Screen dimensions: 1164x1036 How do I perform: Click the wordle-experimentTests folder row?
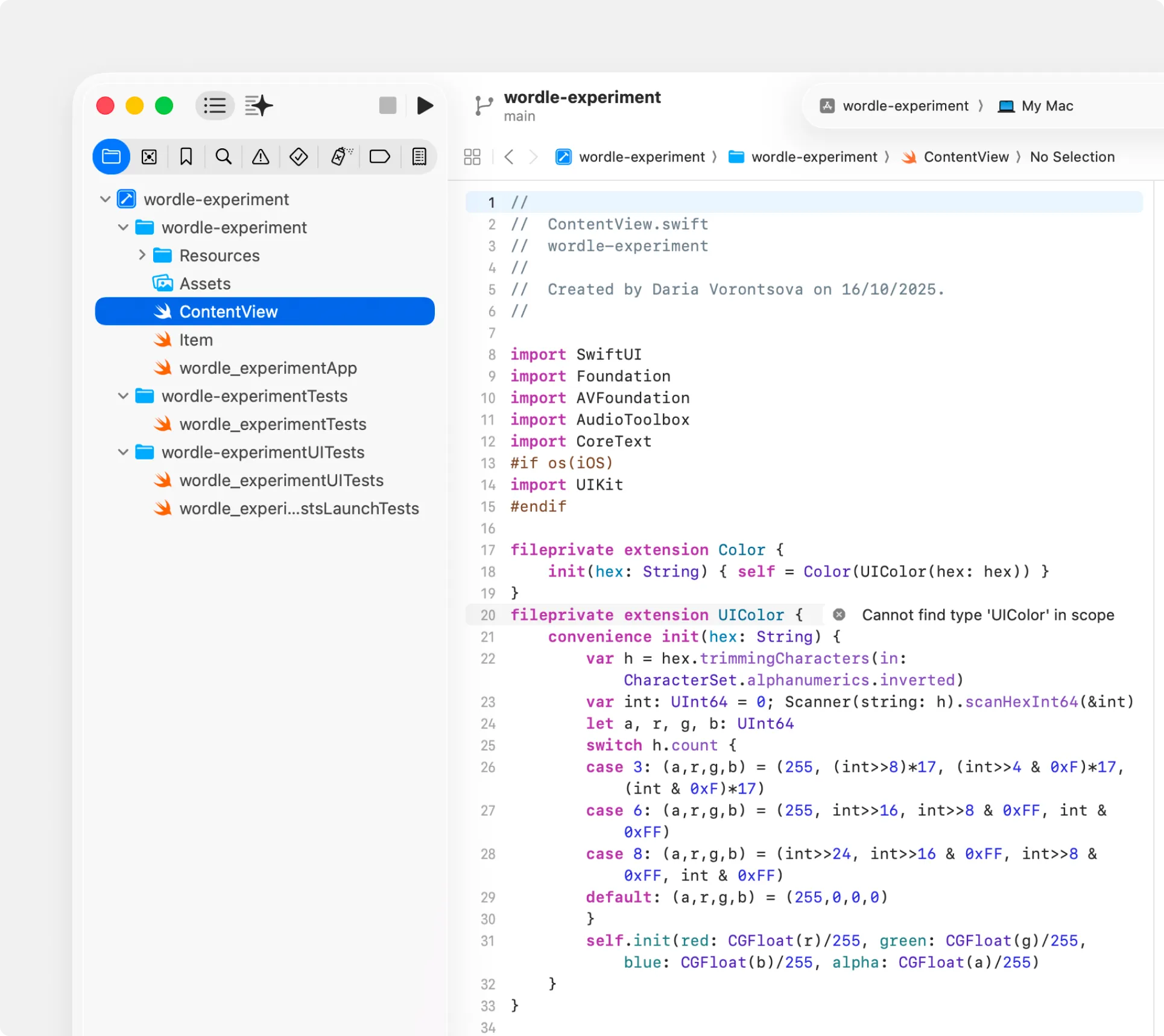[265, 396]
